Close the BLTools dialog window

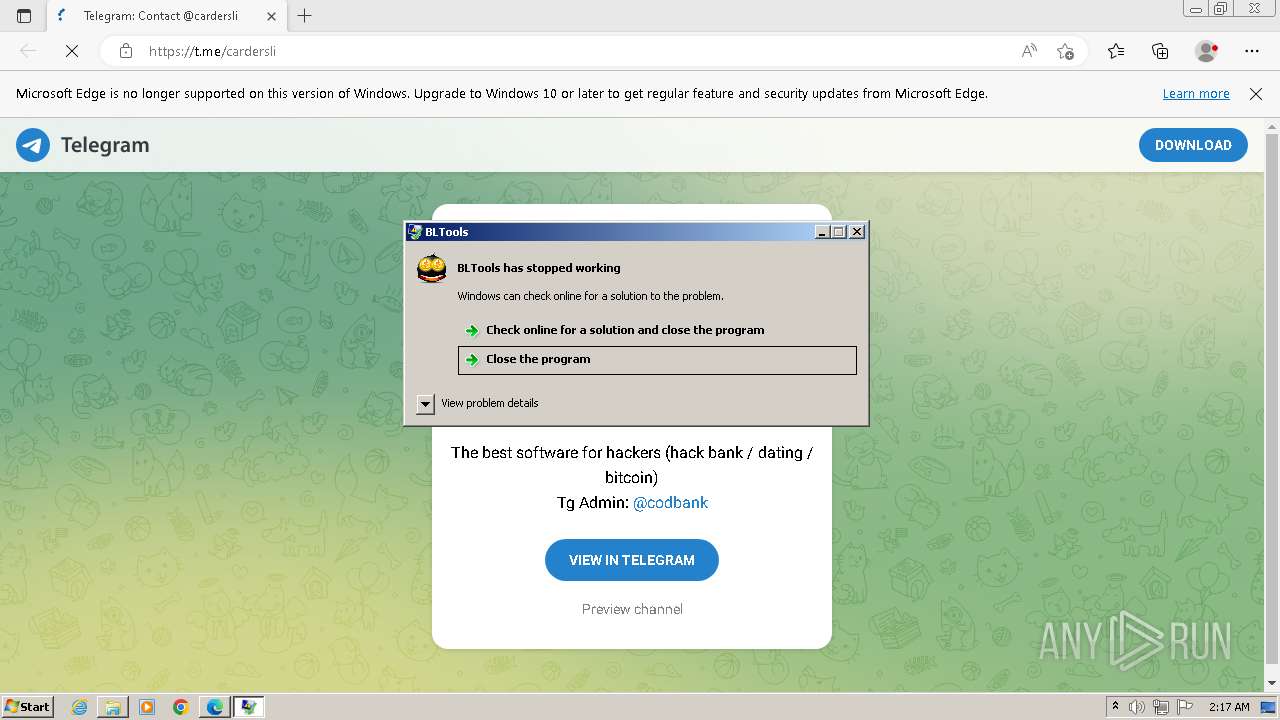click(857, 232)
